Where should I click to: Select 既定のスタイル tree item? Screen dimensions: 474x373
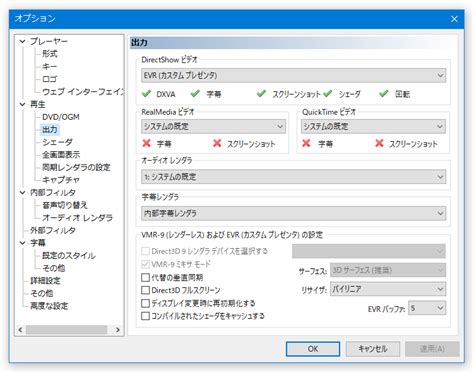tap(69, 256)
